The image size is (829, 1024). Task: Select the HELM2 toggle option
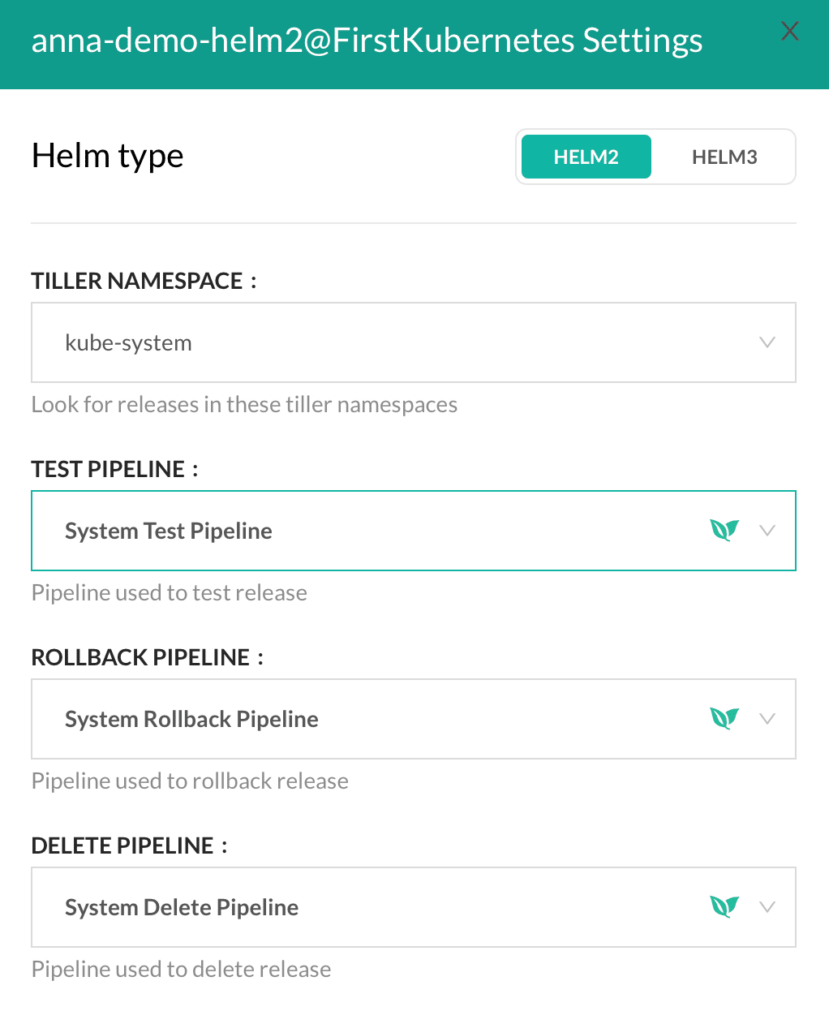586,157
